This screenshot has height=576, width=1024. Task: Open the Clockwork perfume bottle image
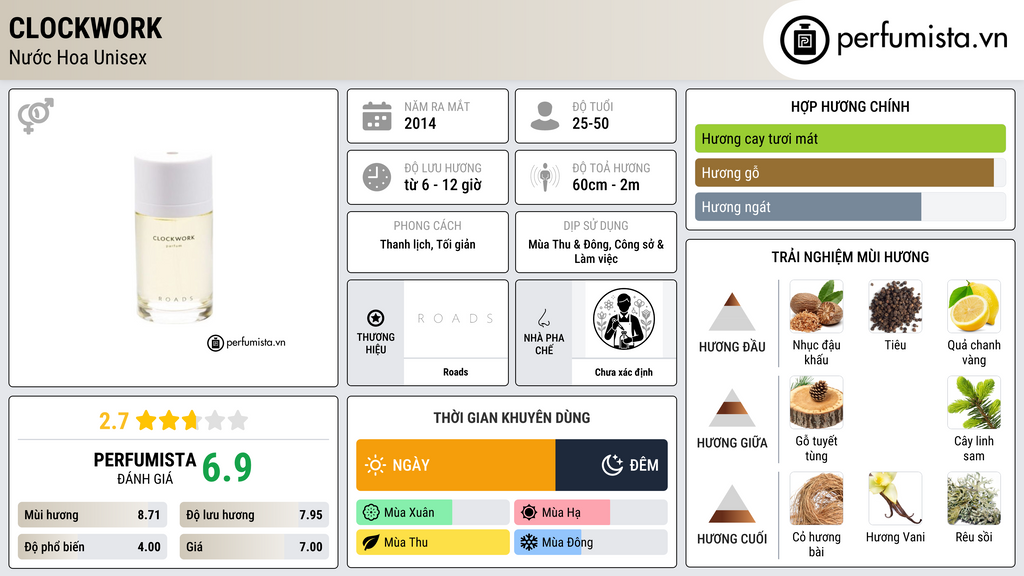pyautogui.click(x=174, y=238)
